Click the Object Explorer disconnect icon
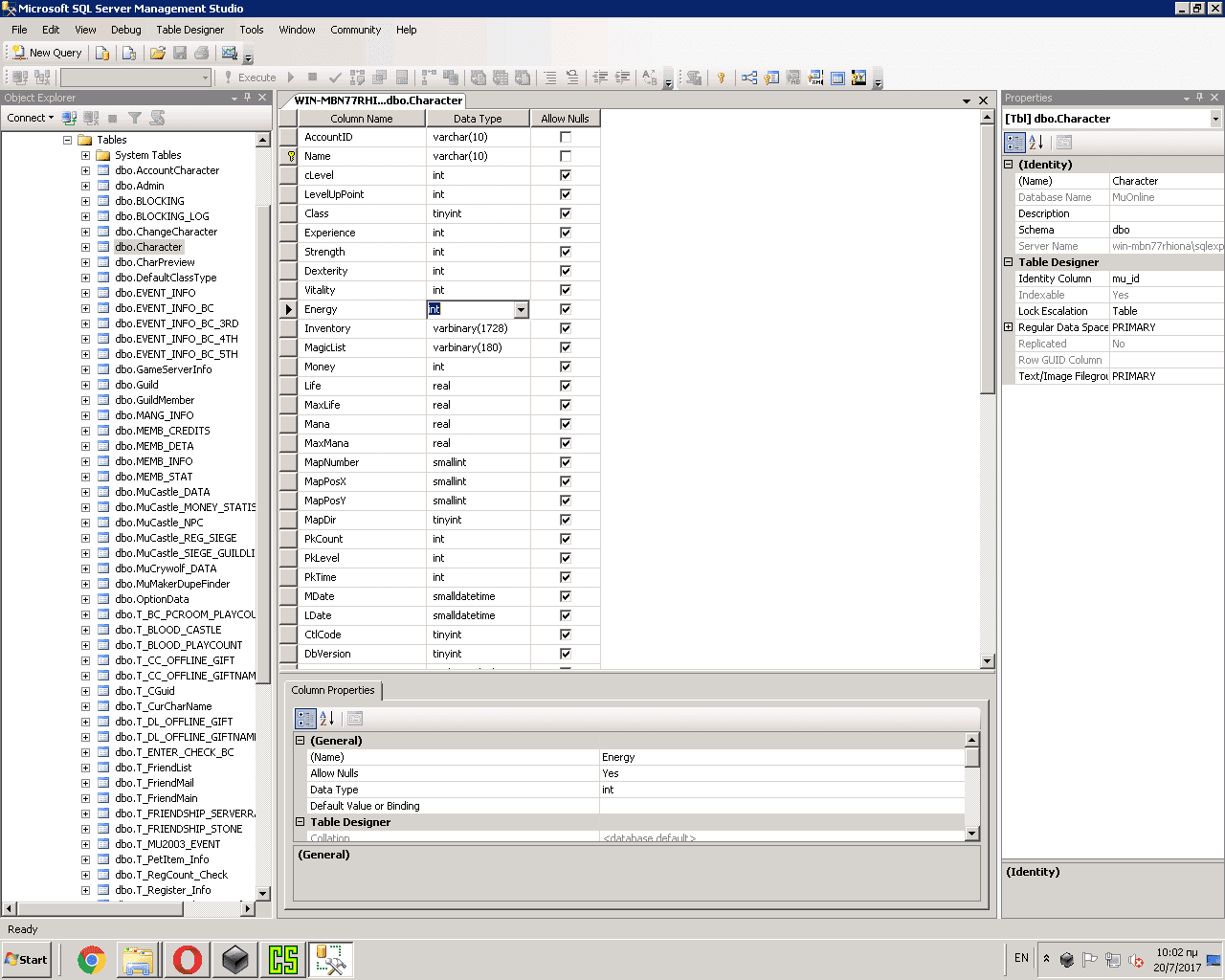 pos(91,118)
